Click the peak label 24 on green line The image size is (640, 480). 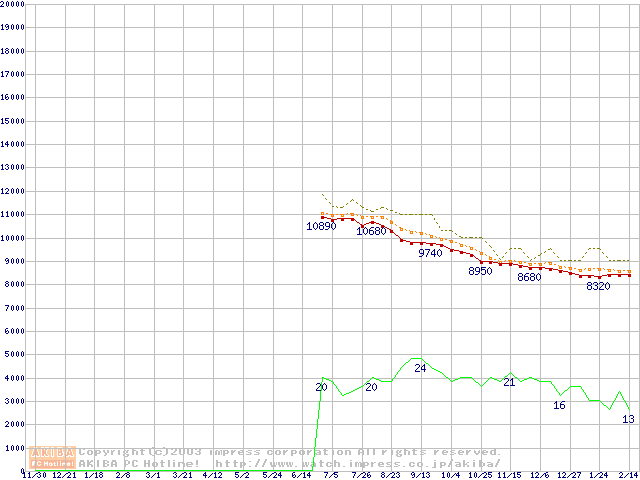click(x=420, y=368)
